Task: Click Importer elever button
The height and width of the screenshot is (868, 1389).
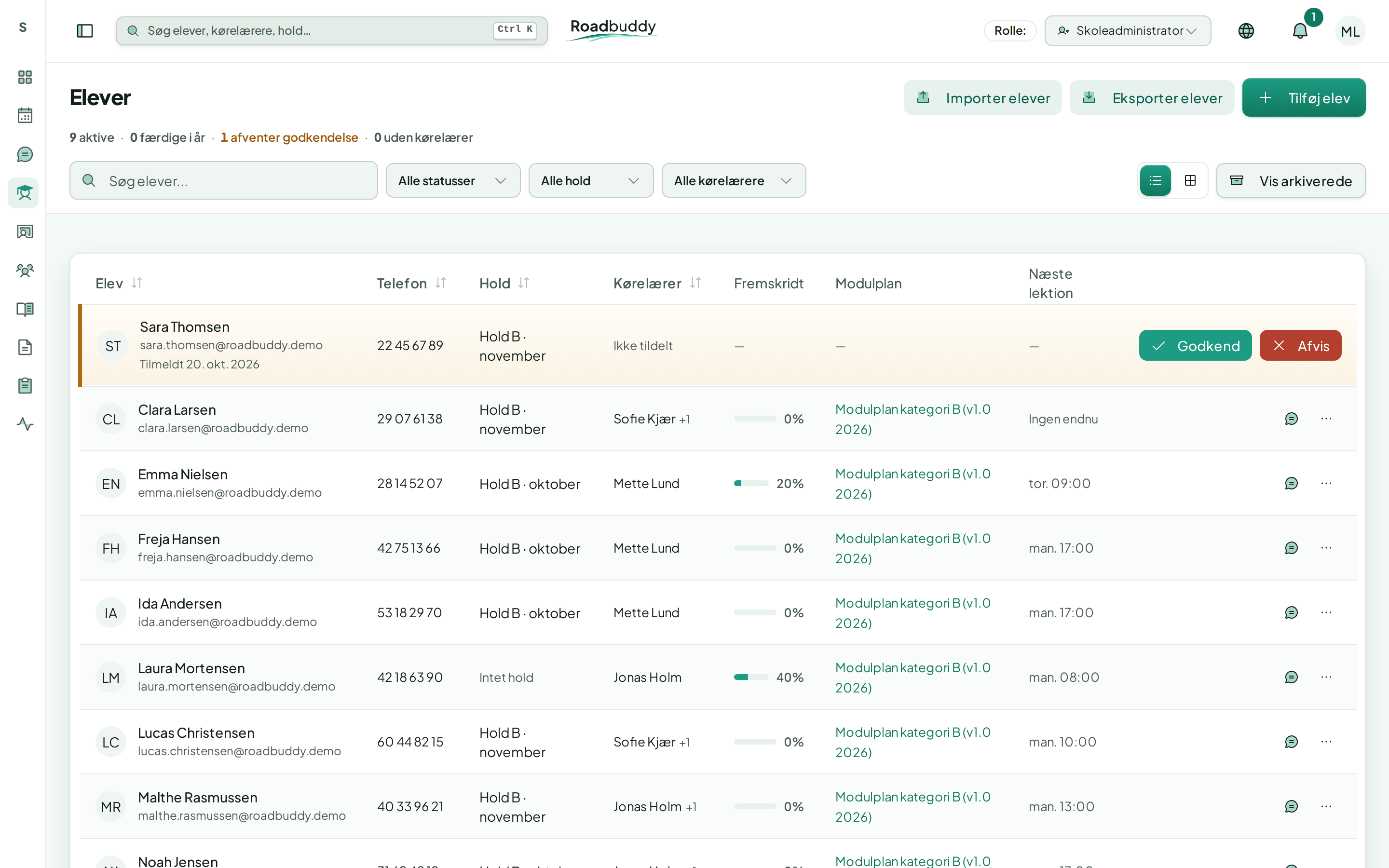Action: pyautogui.click(x=982, y=97)
